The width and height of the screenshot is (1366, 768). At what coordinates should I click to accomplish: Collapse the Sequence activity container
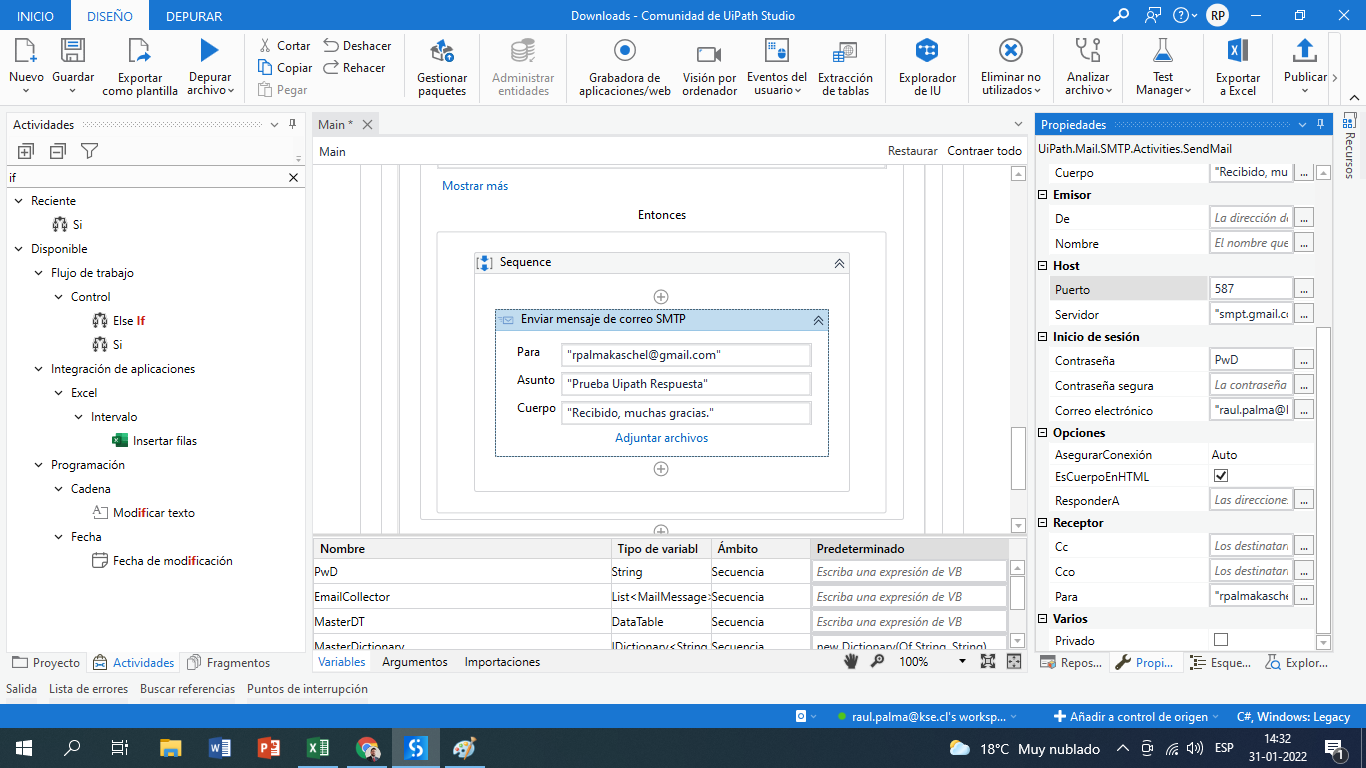pos(839,263)
